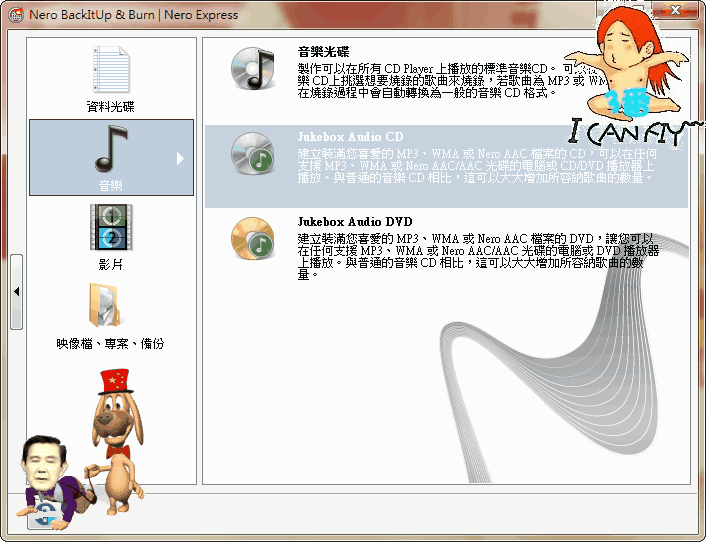Click the 音樂 music note icon
Screen dimensions: 706x542
tap(111, 149)
